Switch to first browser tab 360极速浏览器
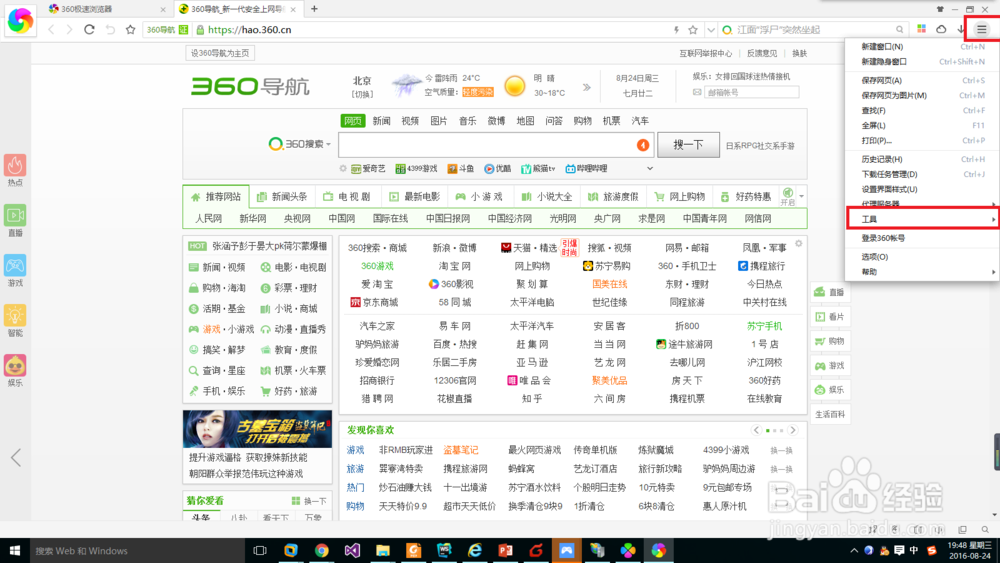Screen dimensions: 1000x563 [x=107, y=9]
